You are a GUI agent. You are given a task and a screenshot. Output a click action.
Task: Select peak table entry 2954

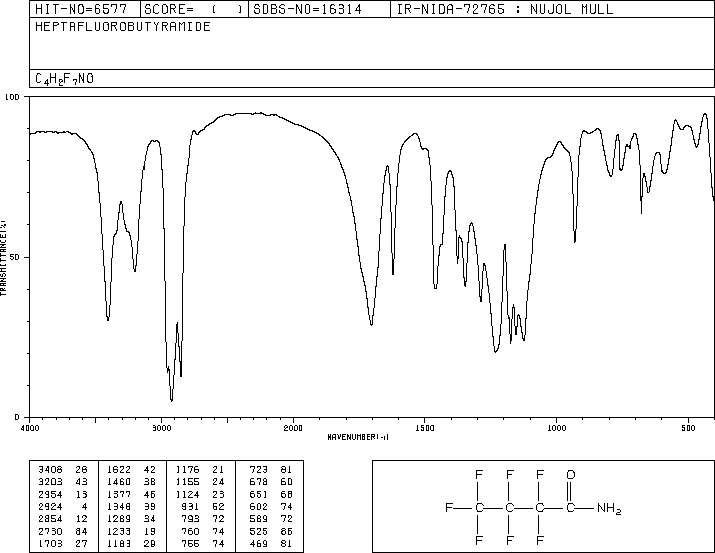point(50,494)
